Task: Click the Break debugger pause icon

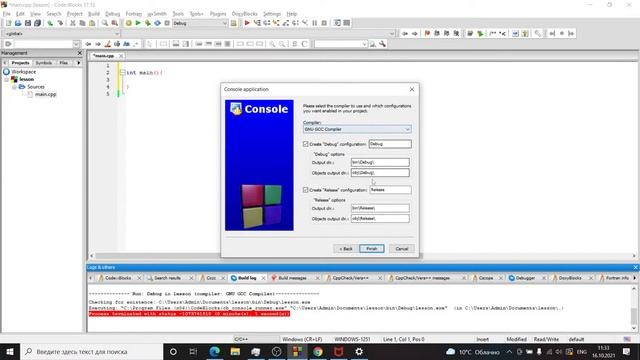Action: tap(315, 23)
